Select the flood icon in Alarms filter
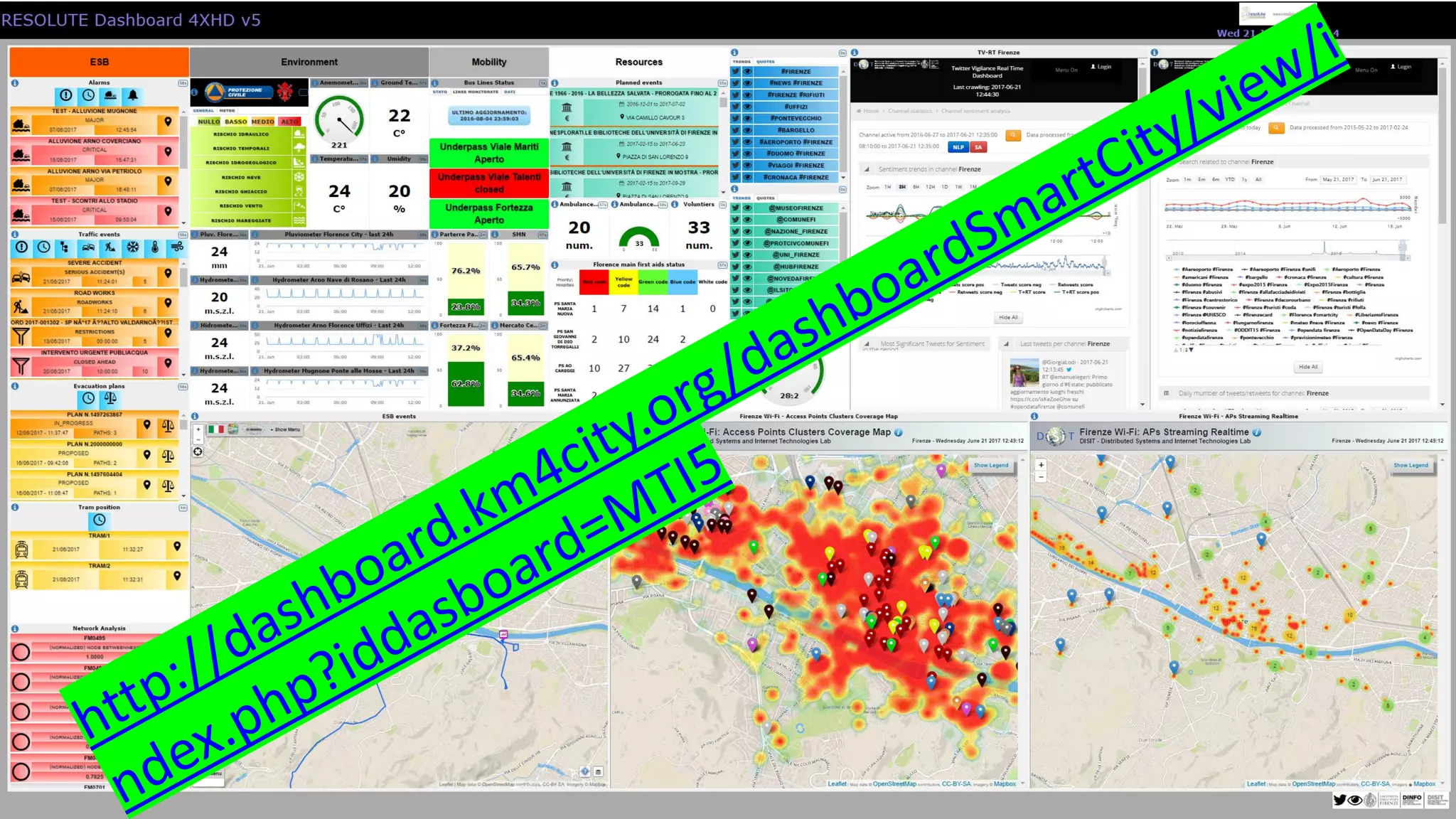 110,95
